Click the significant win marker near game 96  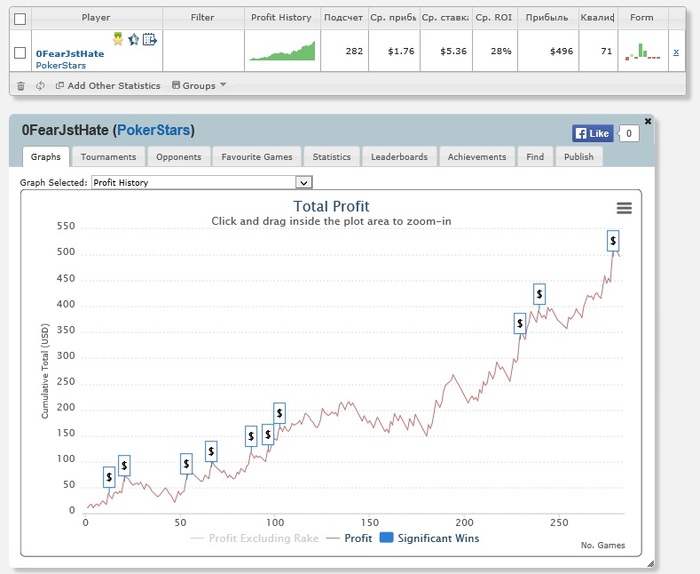pos(268,434)
